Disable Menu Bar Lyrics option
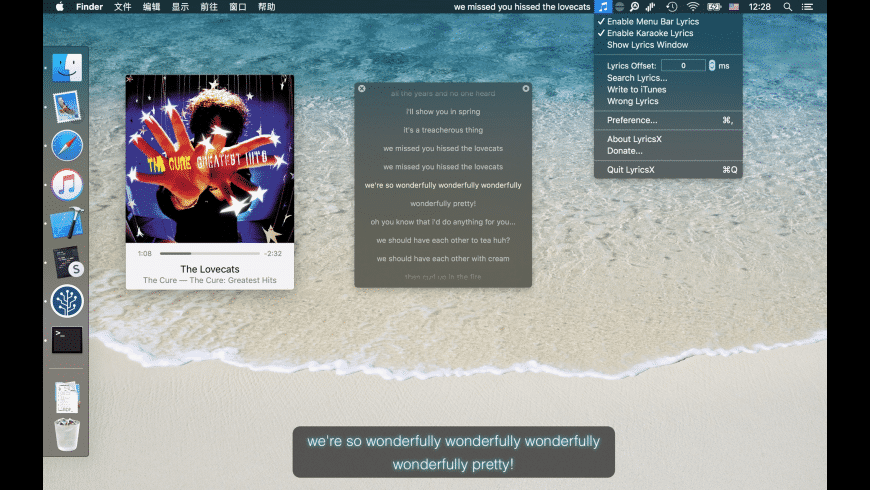 pos(652,21)
